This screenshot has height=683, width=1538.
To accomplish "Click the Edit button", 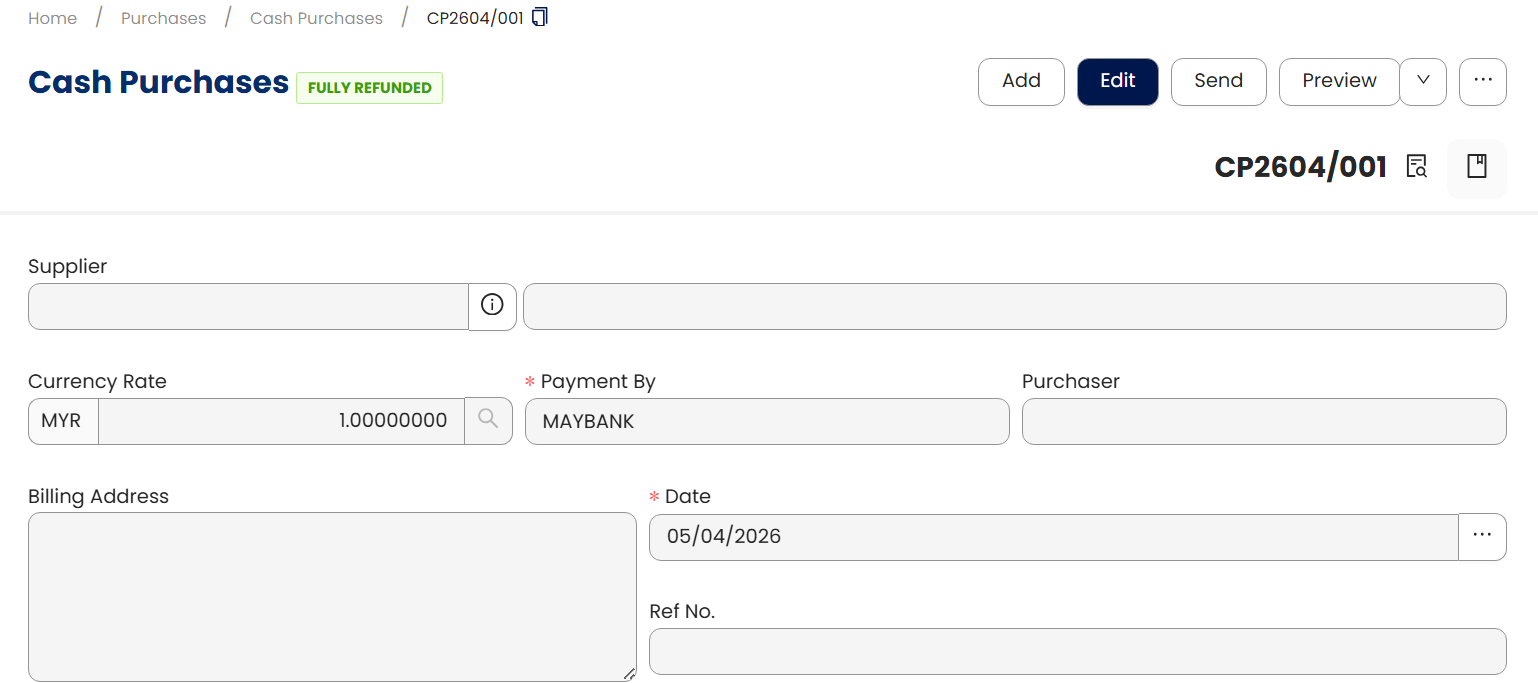I will [x=1118, y=81].
